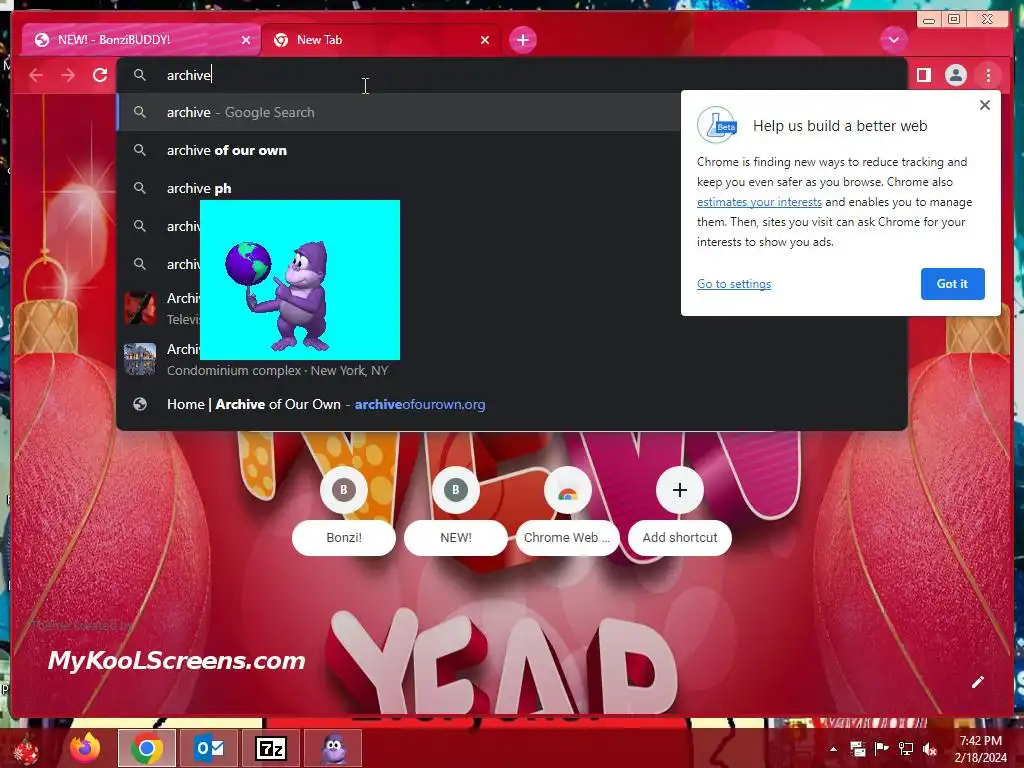Open the Start button in the taskbar

(26, 749)
